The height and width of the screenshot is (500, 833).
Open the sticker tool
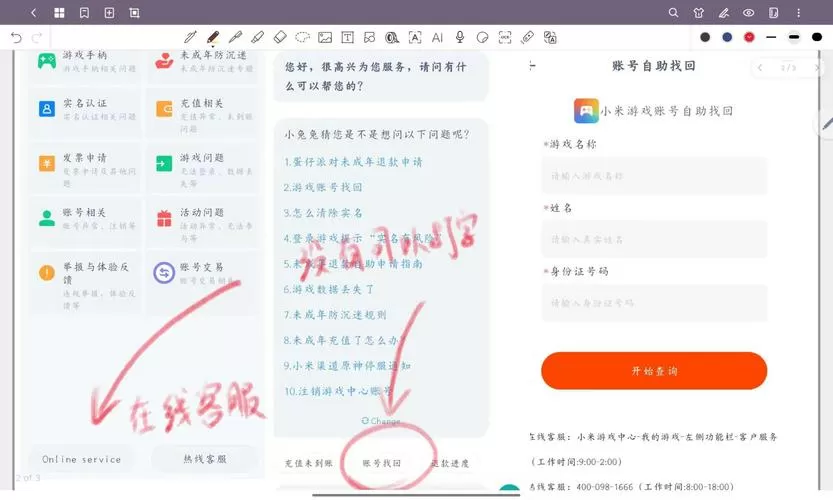482,37
